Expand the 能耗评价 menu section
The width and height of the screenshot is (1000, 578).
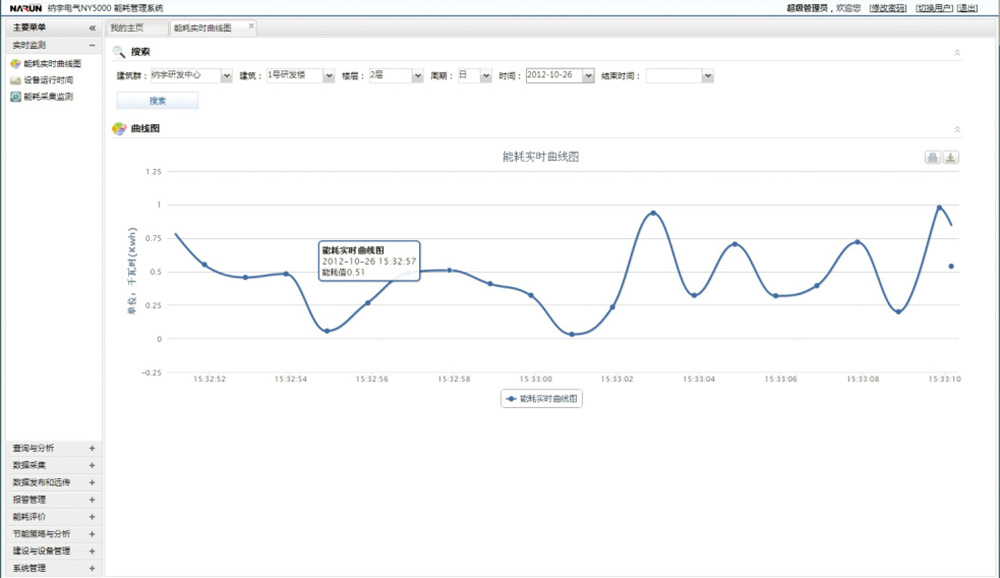(x=92, y=517)
